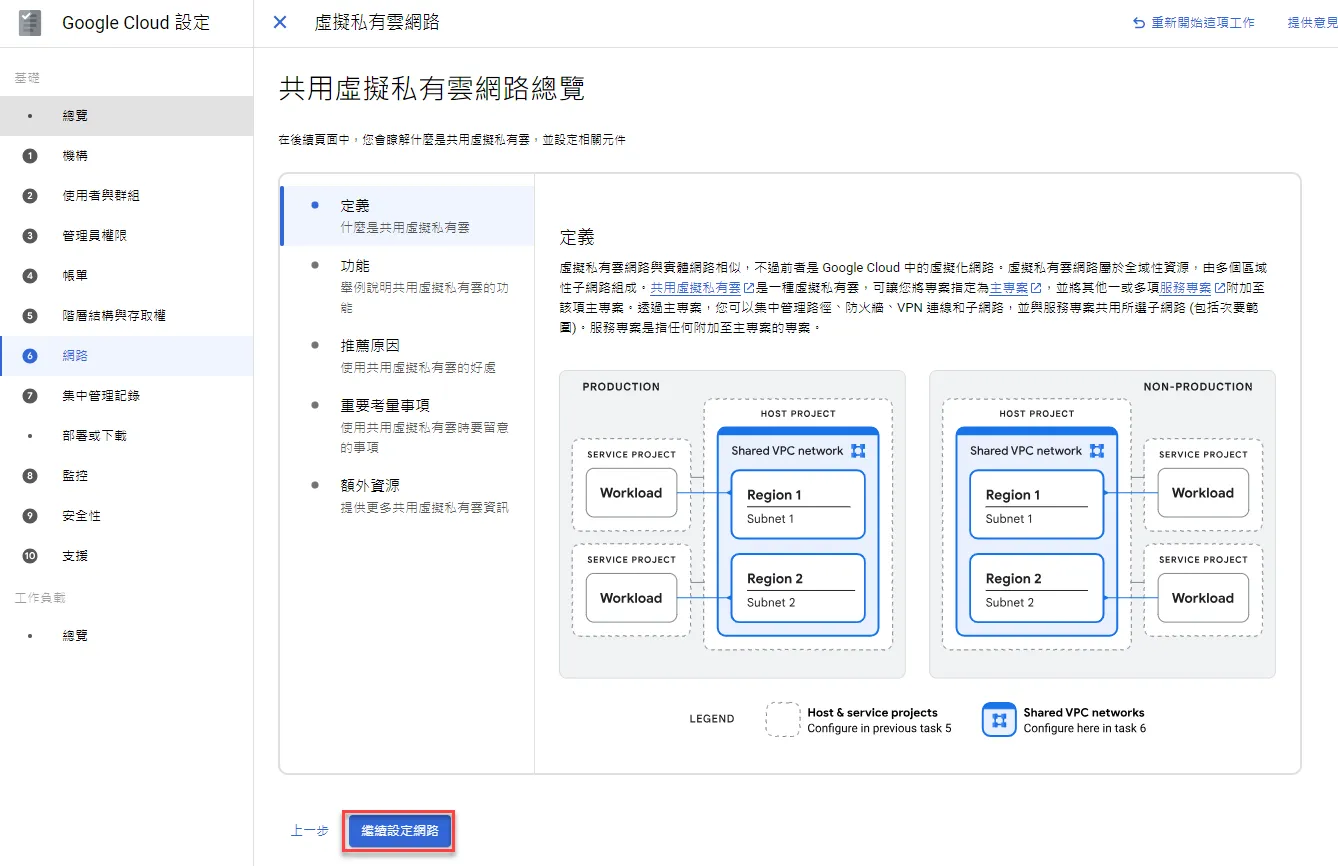
Task: Click the 基礎 section header
Action: [x=27, y=78]
